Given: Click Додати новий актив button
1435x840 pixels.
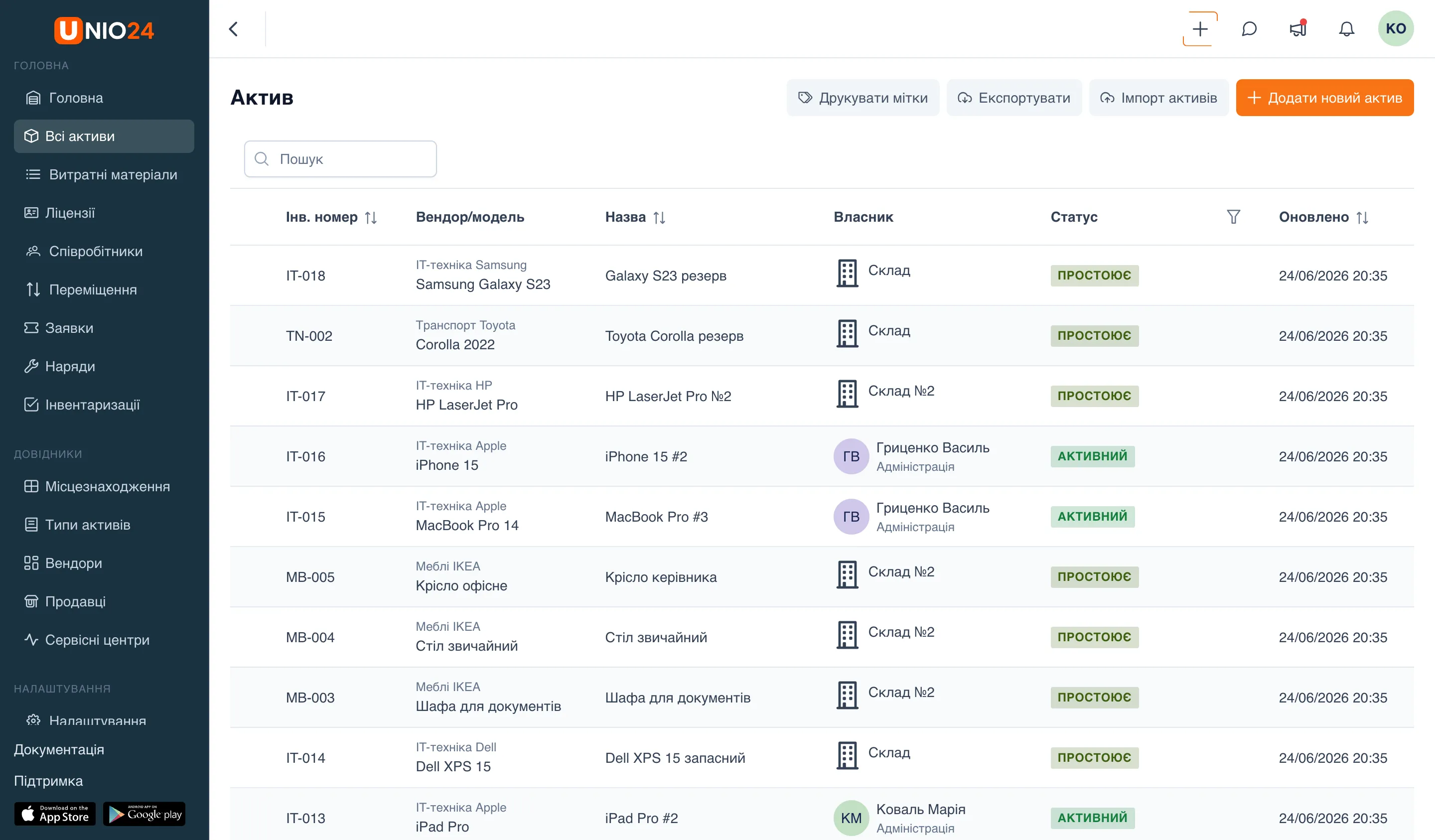Looking at the screenshot, I should click(x=1324, y=98).
